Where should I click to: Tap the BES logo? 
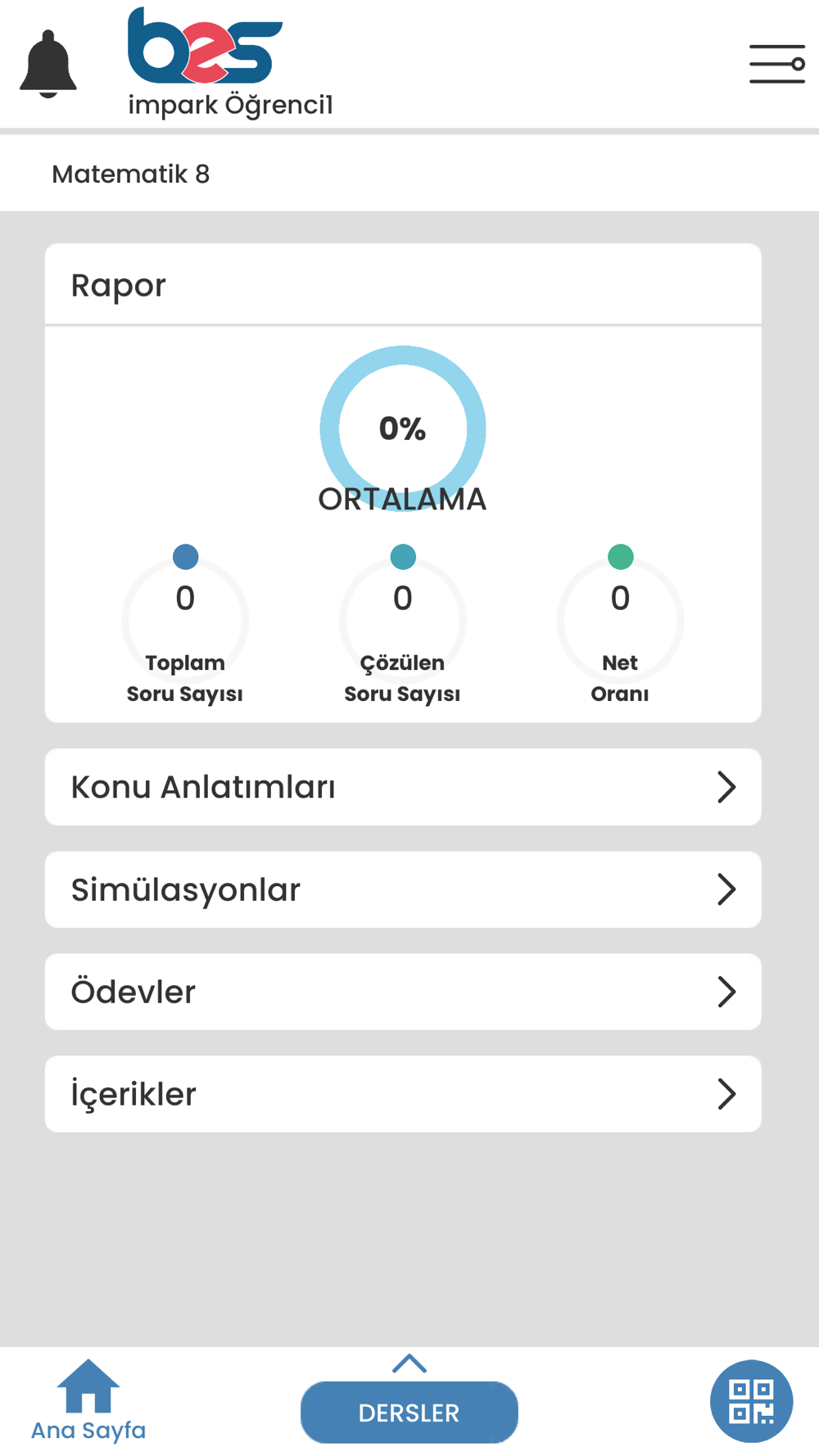click(x=205, y=46)
